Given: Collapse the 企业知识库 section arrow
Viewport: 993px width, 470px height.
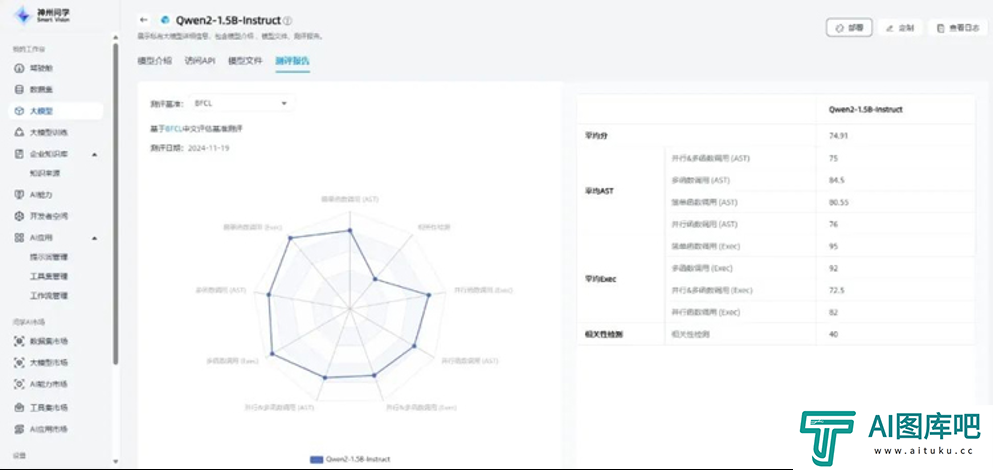Looking at the screenshot, I should pyautogui.click(x=94, y=154).
